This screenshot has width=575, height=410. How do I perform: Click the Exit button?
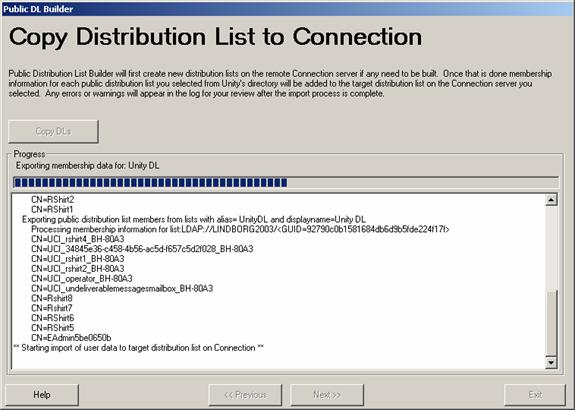(x=535, y=395)
